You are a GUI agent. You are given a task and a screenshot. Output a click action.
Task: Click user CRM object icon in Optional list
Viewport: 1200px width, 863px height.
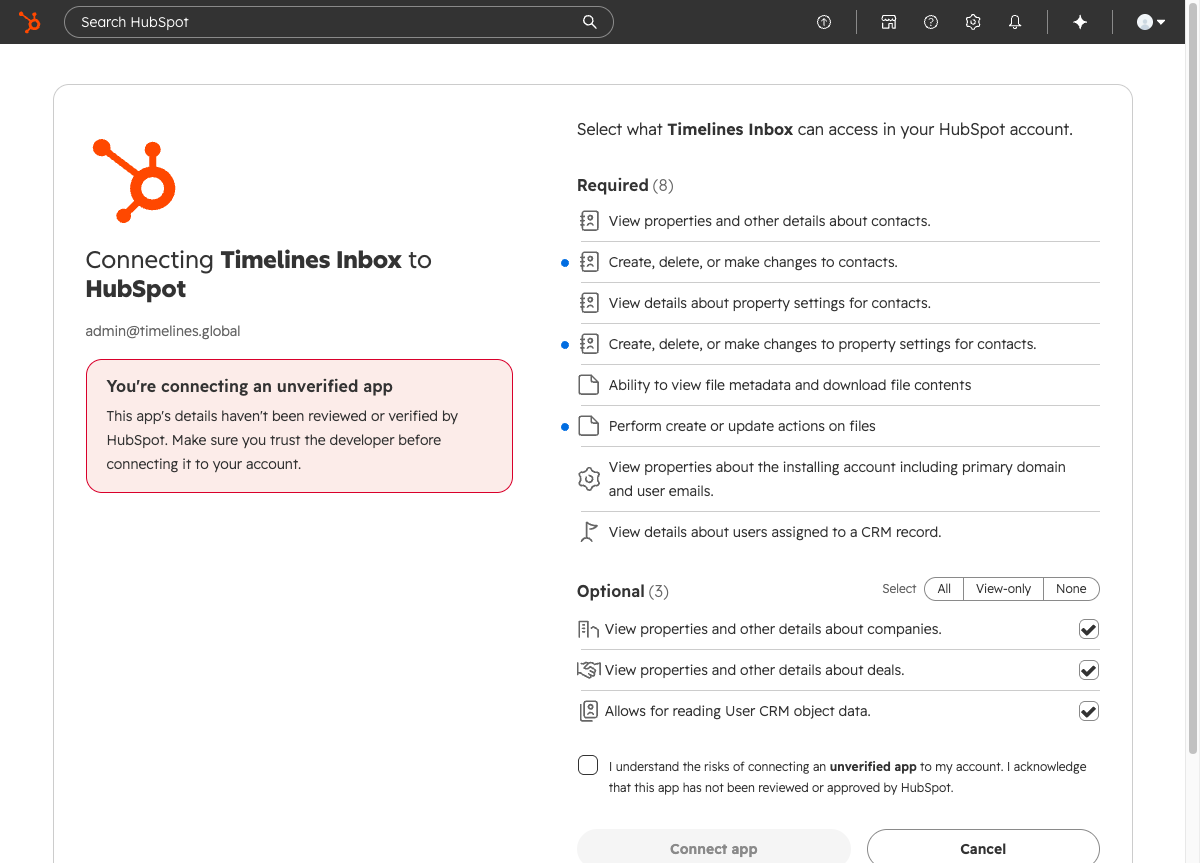[588, 711]
